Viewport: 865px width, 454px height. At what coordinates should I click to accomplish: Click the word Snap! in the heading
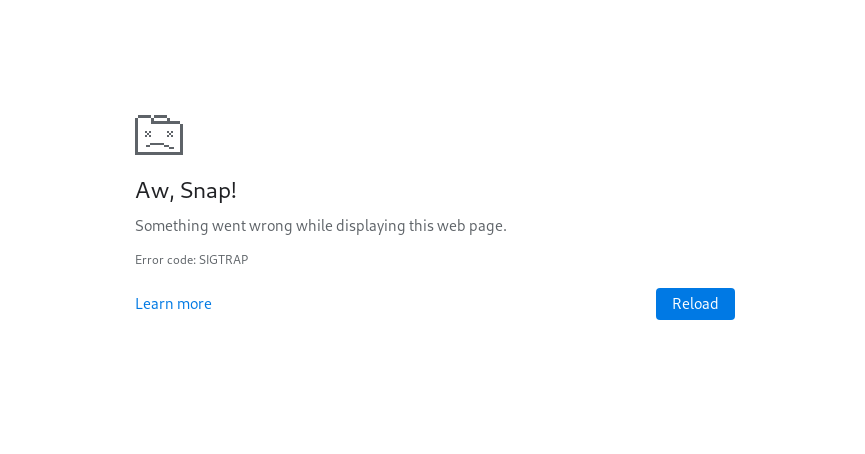pos(209,191)
